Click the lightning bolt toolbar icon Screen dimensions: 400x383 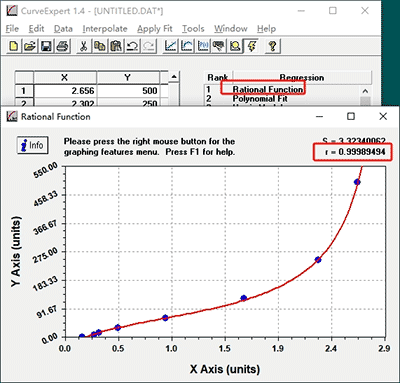coord(251,46)
